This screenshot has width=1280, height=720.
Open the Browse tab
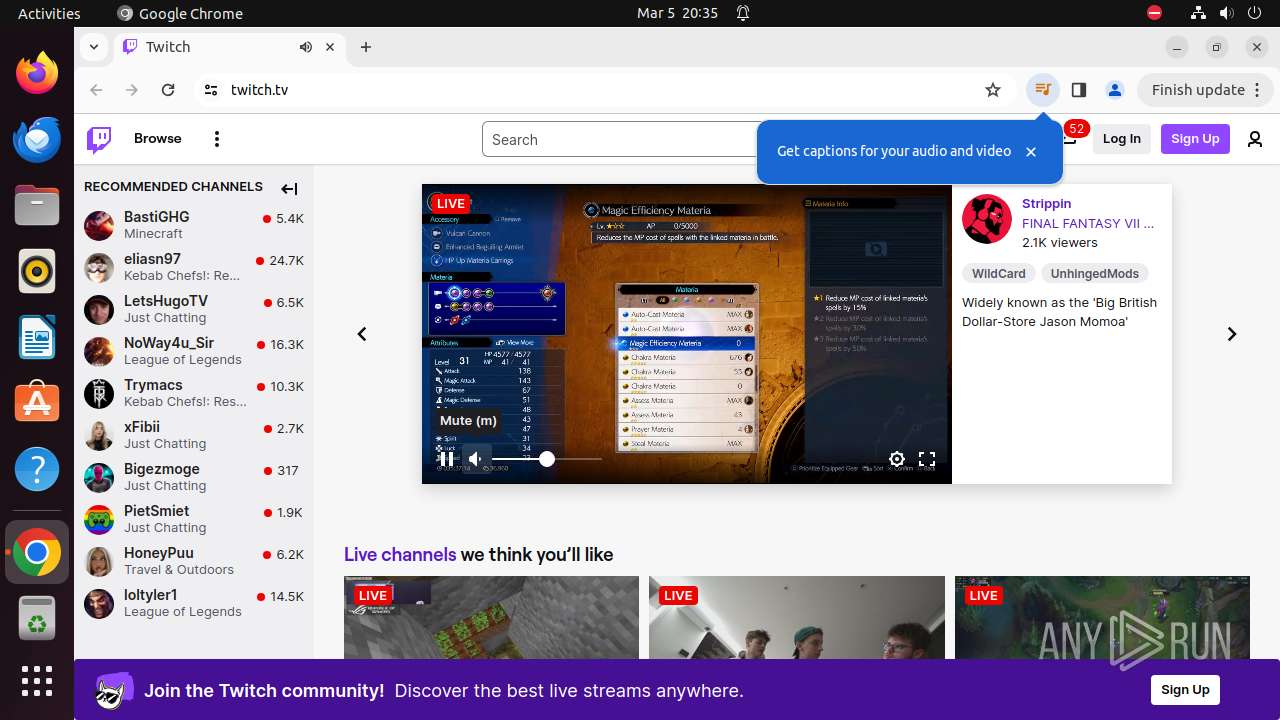point(158,139)
